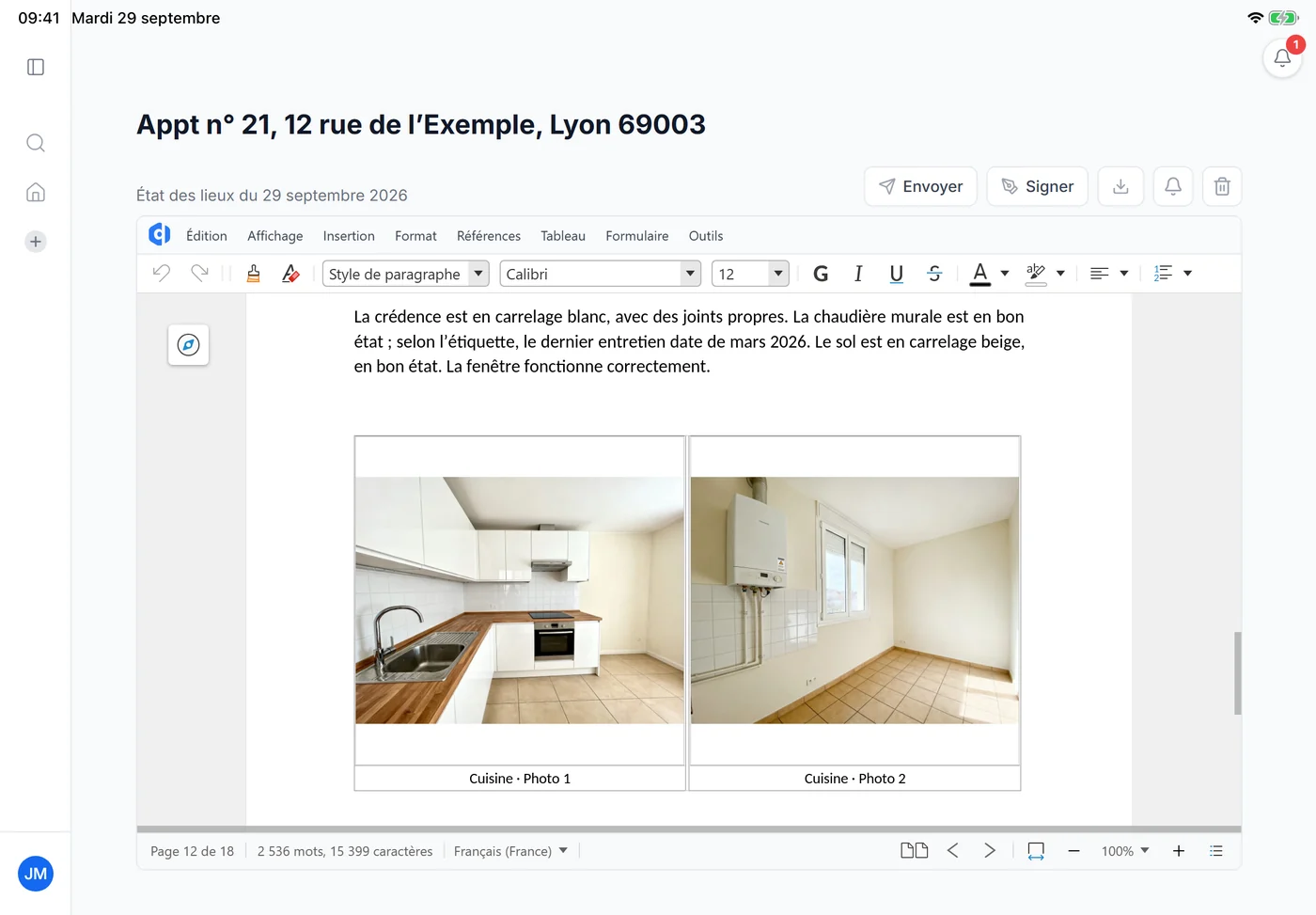Click the reminder bell next to download
1316x915 pixels.
pos(1173,186)
